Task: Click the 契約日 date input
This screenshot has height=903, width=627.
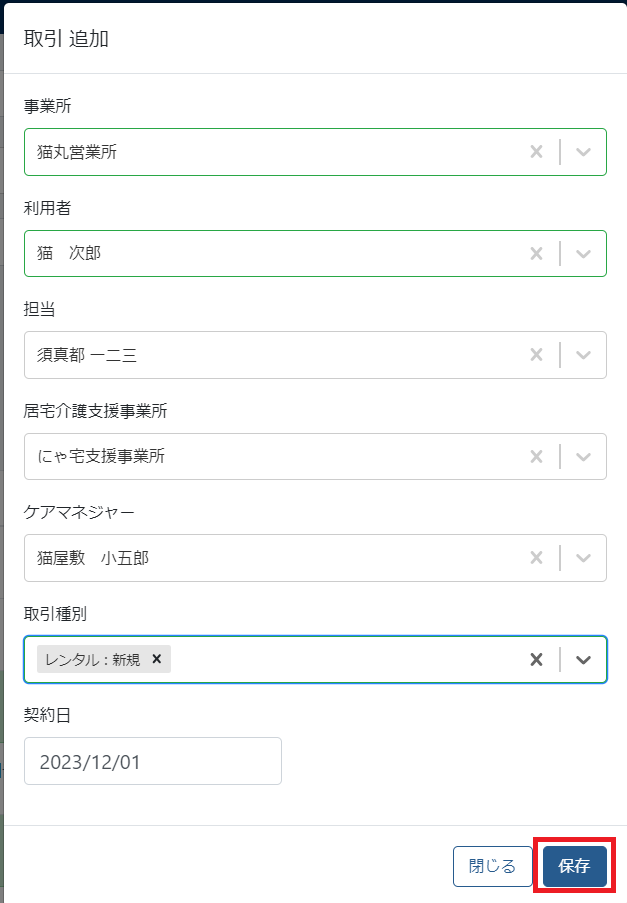Action: 152,761
